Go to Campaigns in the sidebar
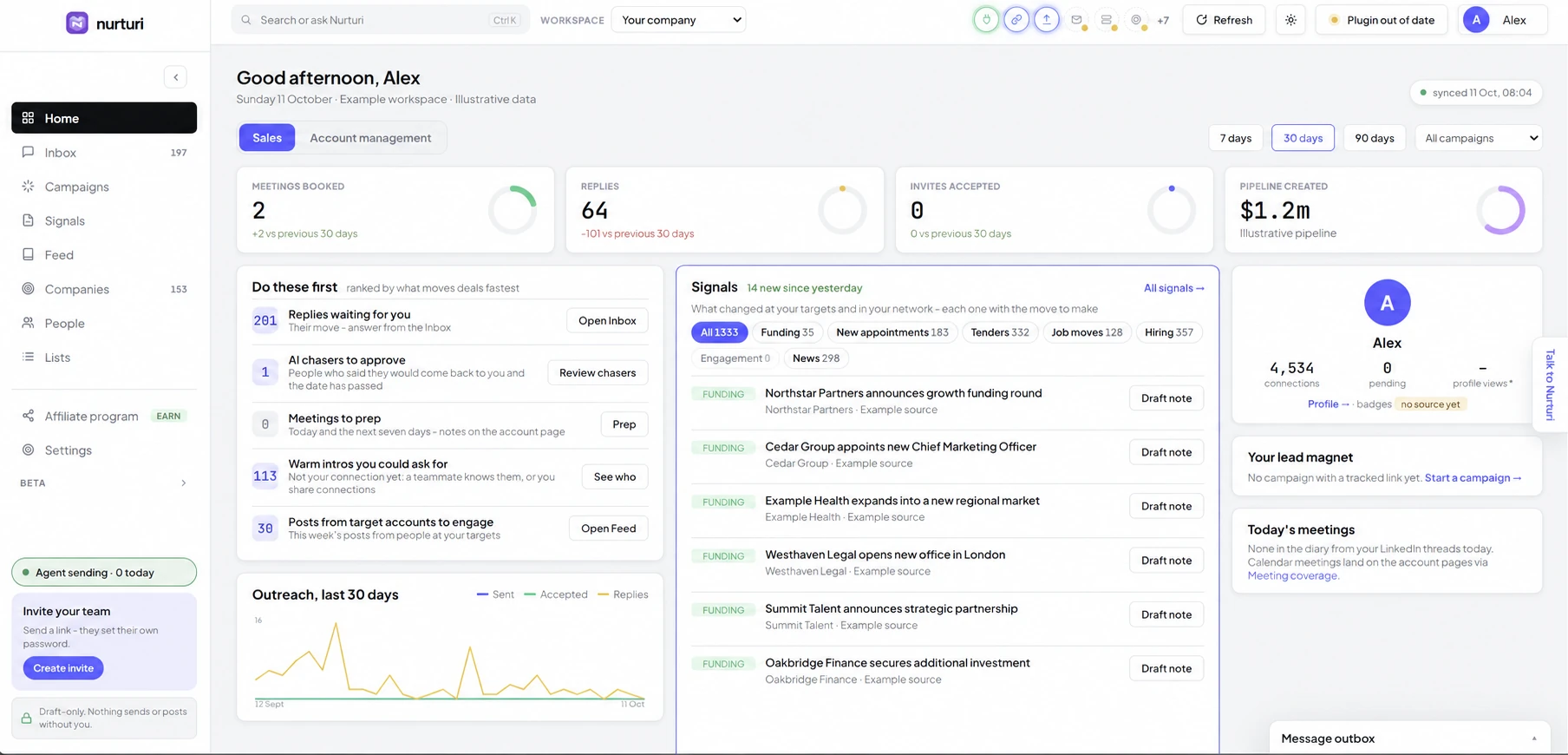 (x=104, y=187)
